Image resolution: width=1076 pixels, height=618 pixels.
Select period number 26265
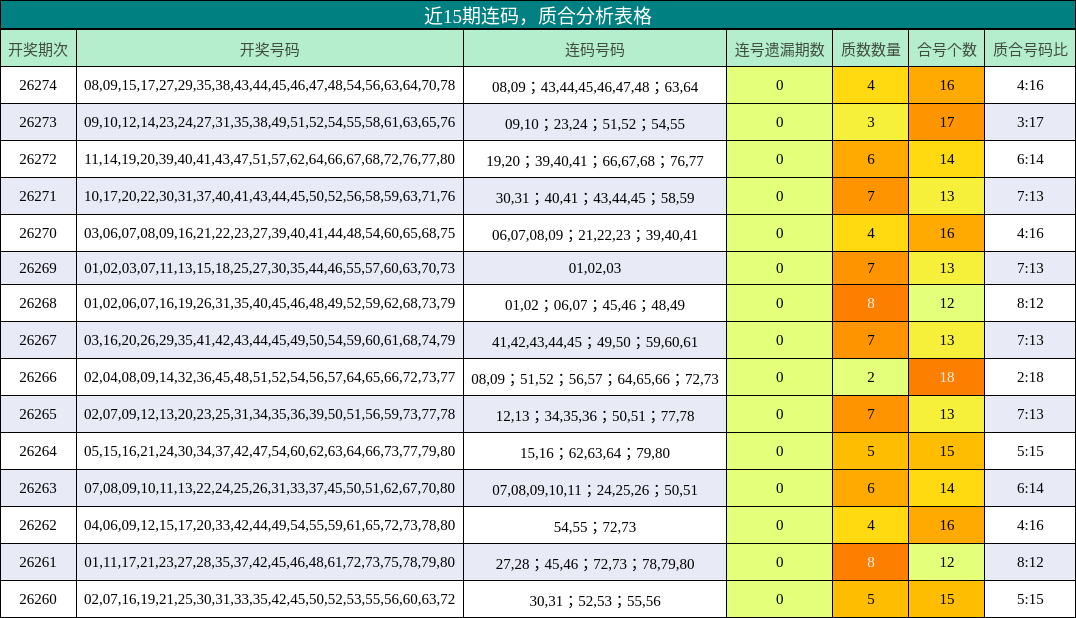tap(38, 414)
